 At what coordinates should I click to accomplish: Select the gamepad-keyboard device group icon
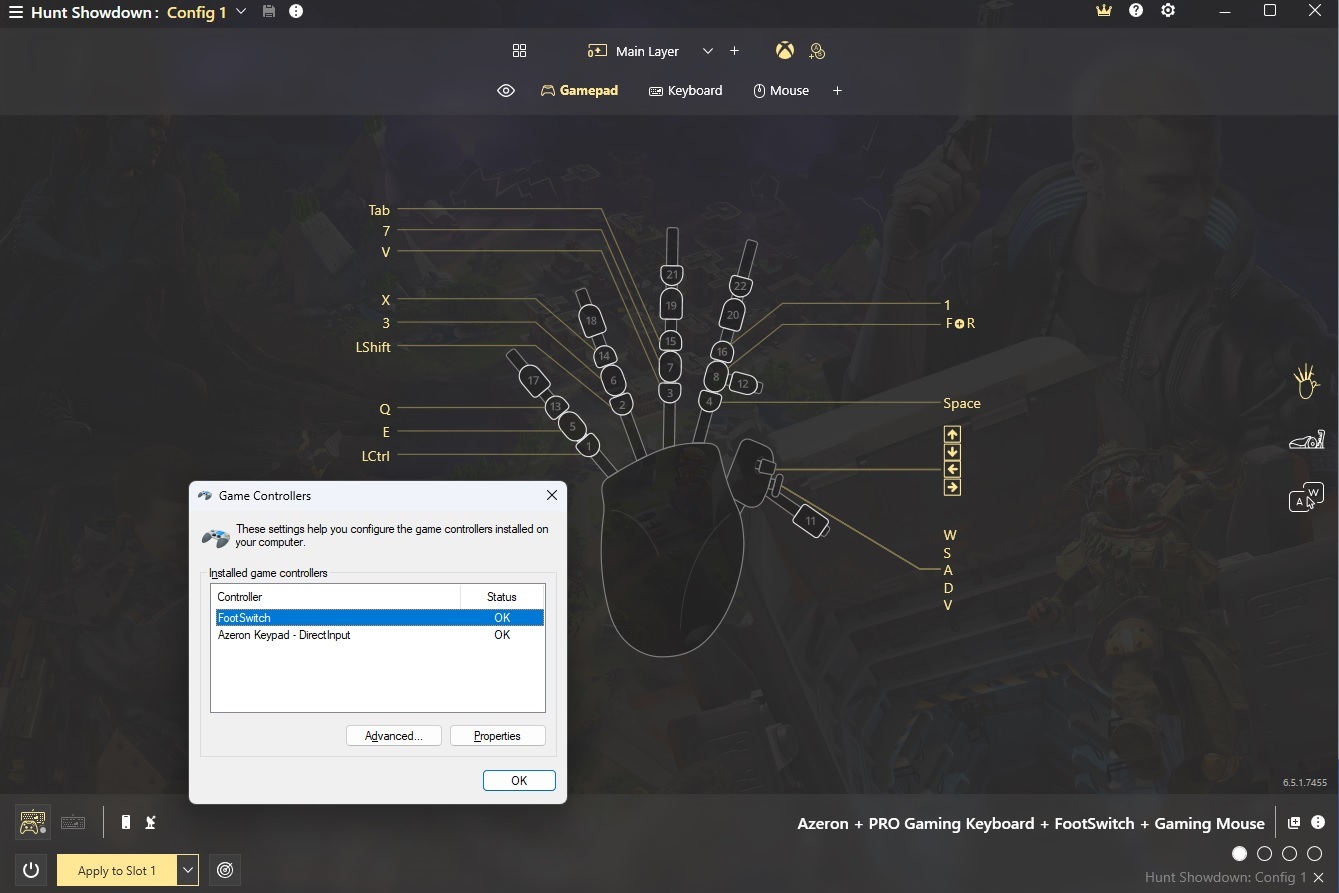pyautogui.click(x=32, y=823)
